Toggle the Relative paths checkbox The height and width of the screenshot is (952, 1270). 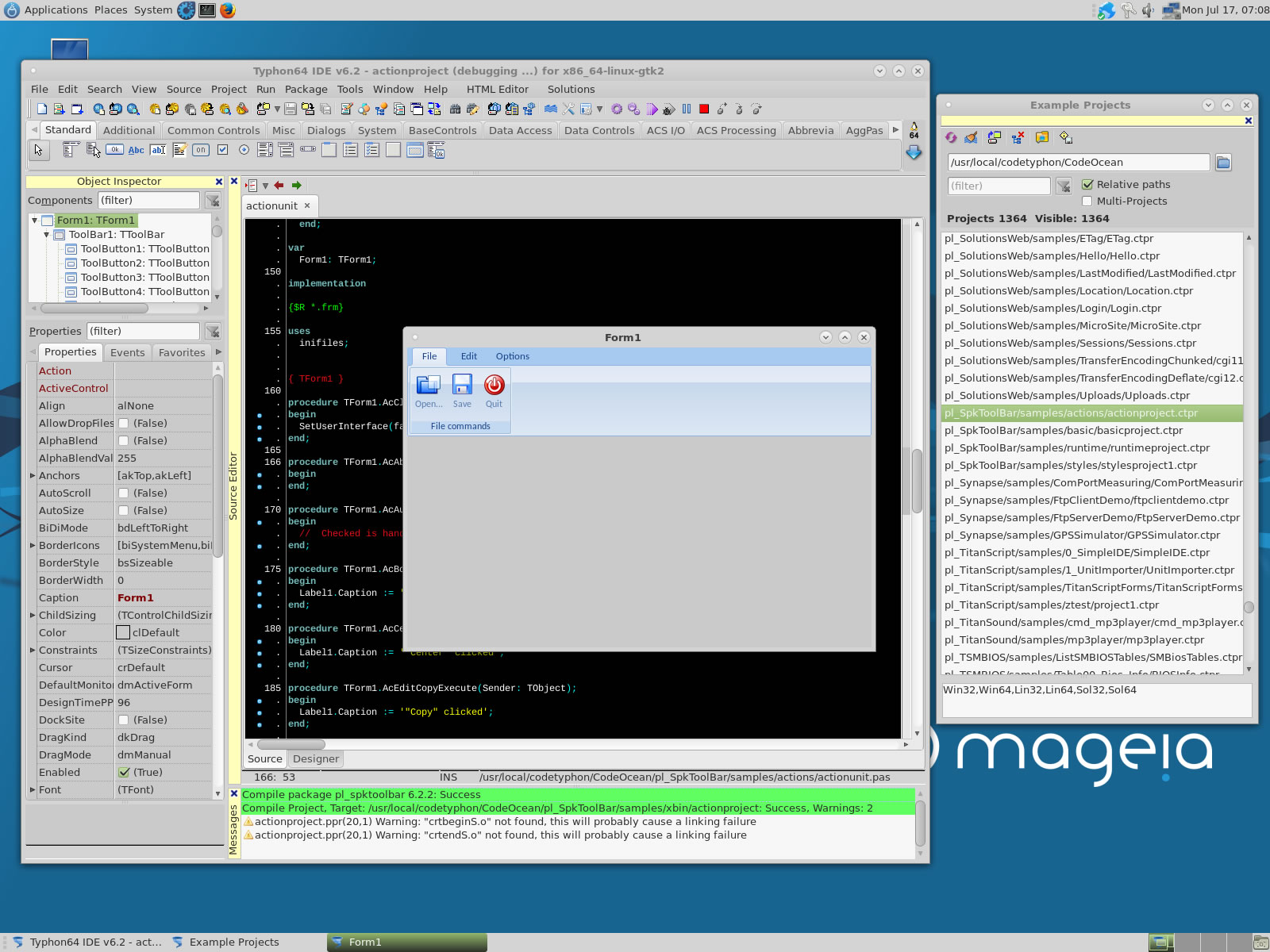pyautogui.click(x=1087, y=184)
